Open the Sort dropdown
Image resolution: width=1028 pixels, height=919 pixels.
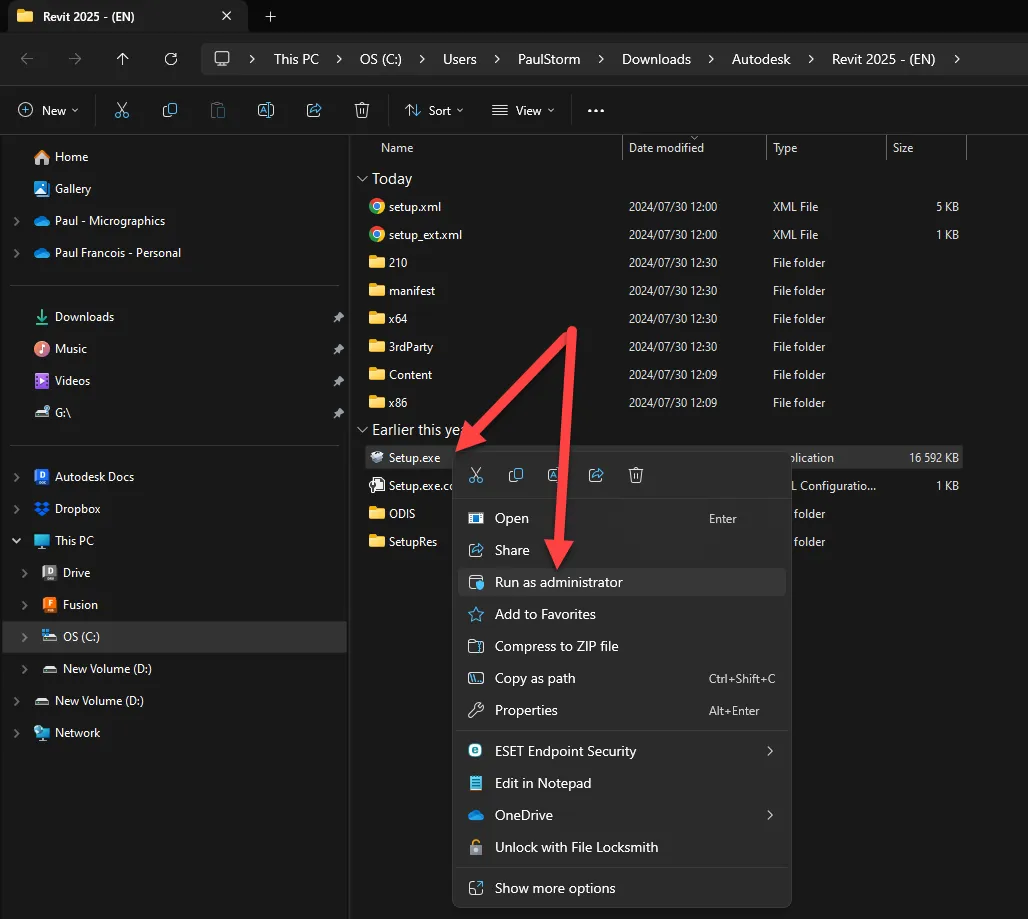pos(434,110)
